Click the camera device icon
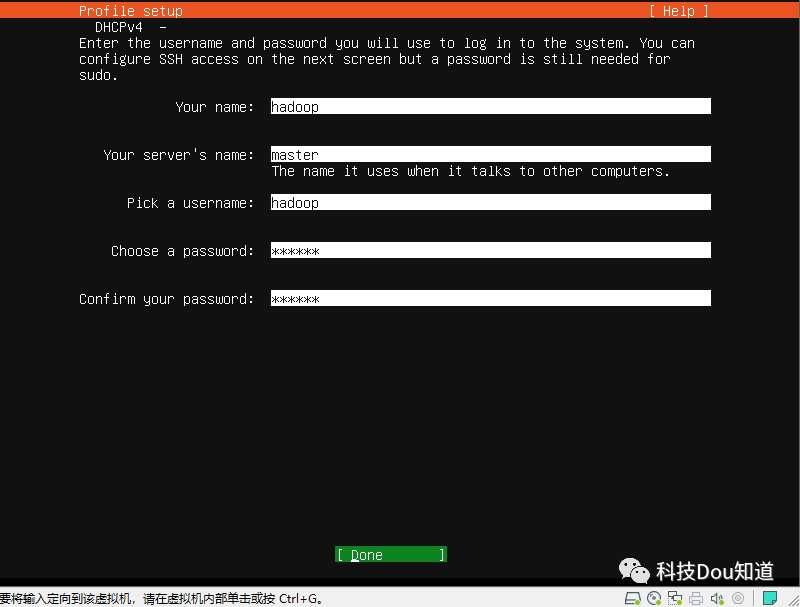800x607 pixels. coord(738,598)
